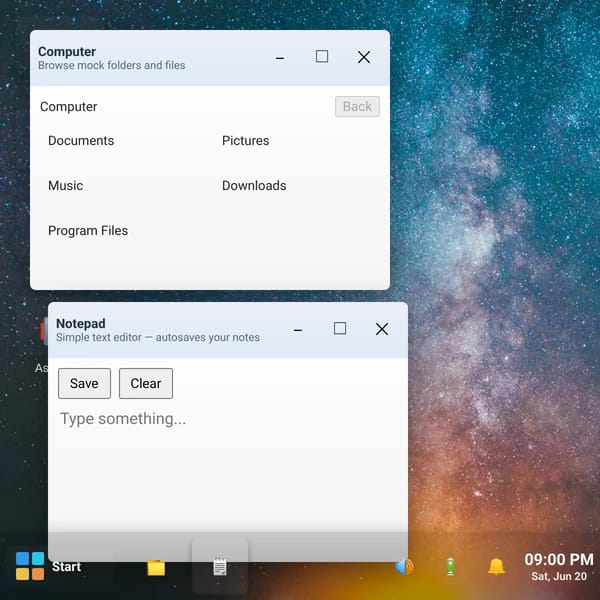Maximize the Notepad window
Viewport: 600px width, 600px height.
pos(340,328)
